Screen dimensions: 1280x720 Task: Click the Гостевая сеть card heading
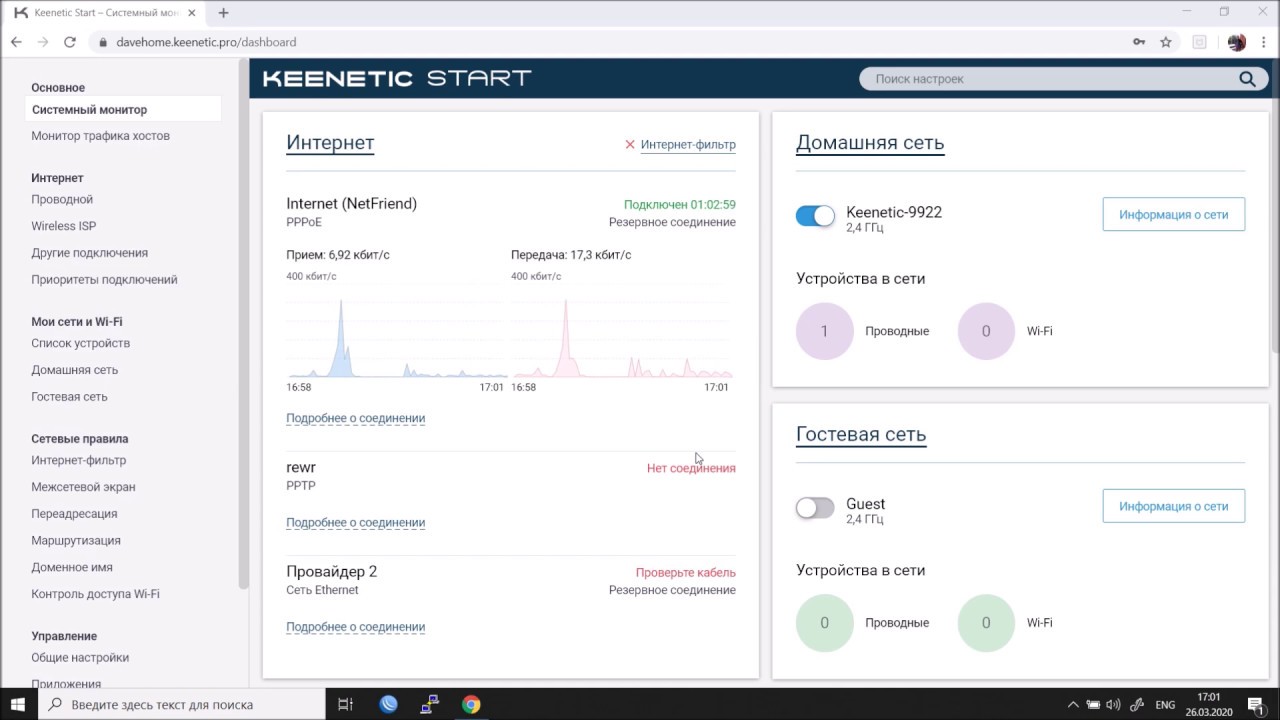(861, 435)
